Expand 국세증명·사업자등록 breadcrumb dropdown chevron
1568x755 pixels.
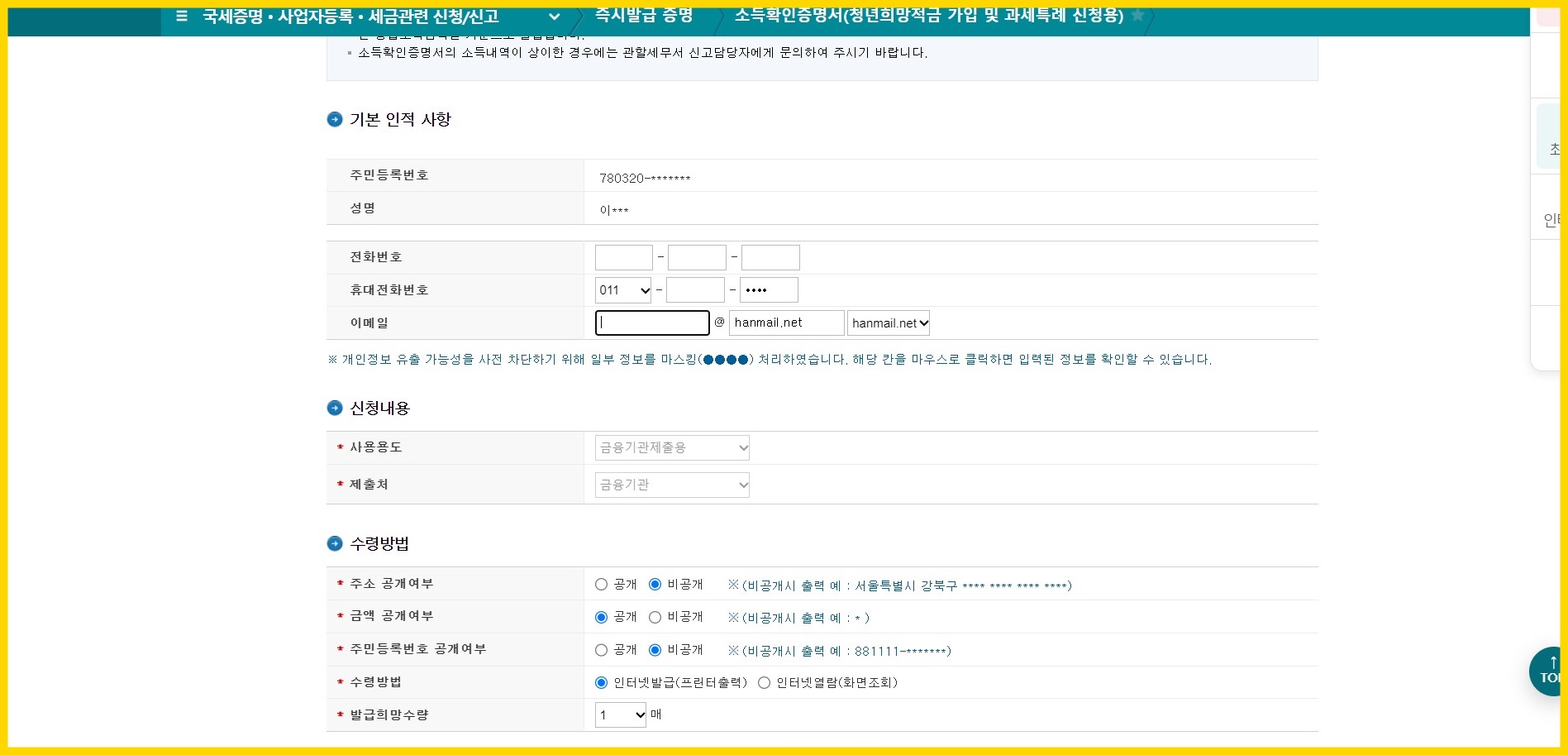555,17
